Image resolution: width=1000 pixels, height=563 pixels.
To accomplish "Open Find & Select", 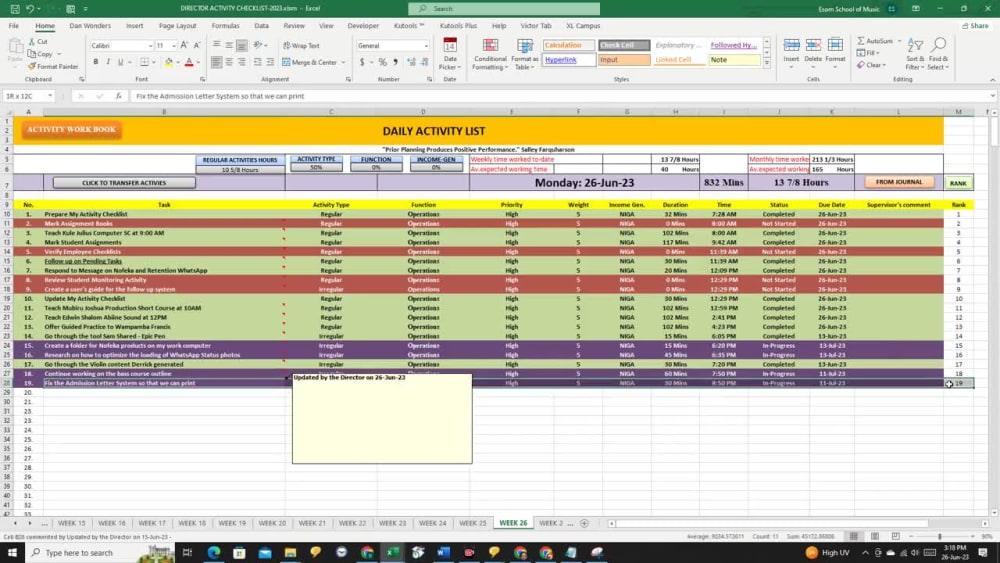I will click(x=938, y=54).
